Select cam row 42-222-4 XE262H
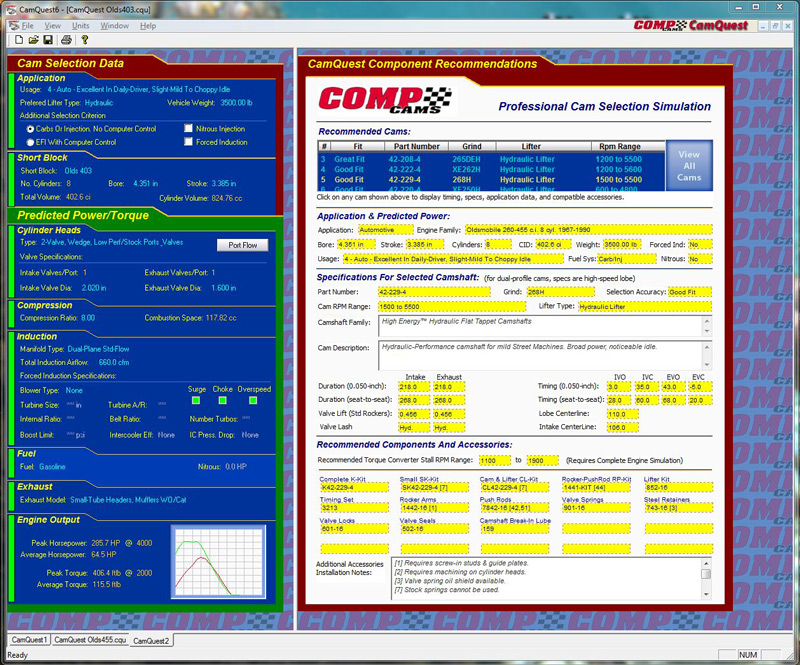This screenshot has height=665, width=800. click(491, 169)
